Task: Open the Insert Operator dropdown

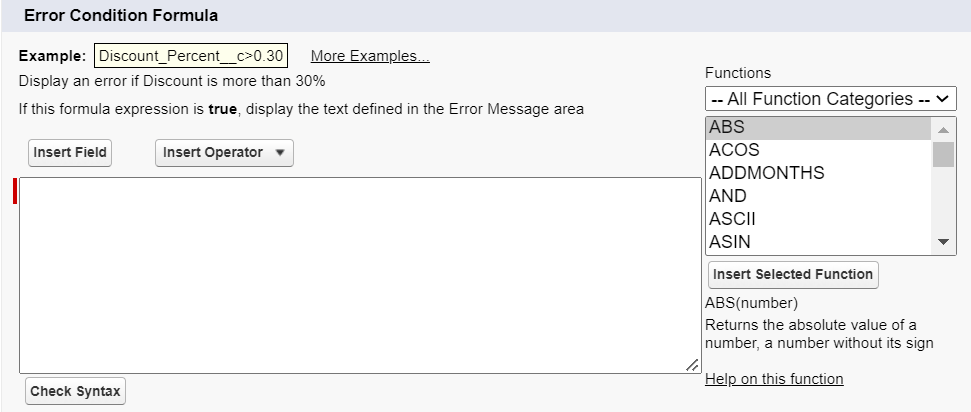Action: (x=224, y=153)
